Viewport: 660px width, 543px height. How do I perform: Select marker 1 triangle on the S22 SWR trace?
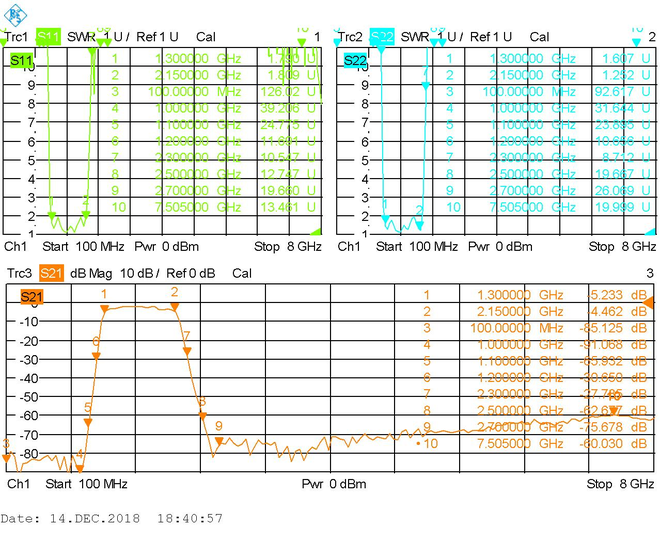(x=385, y=219)
